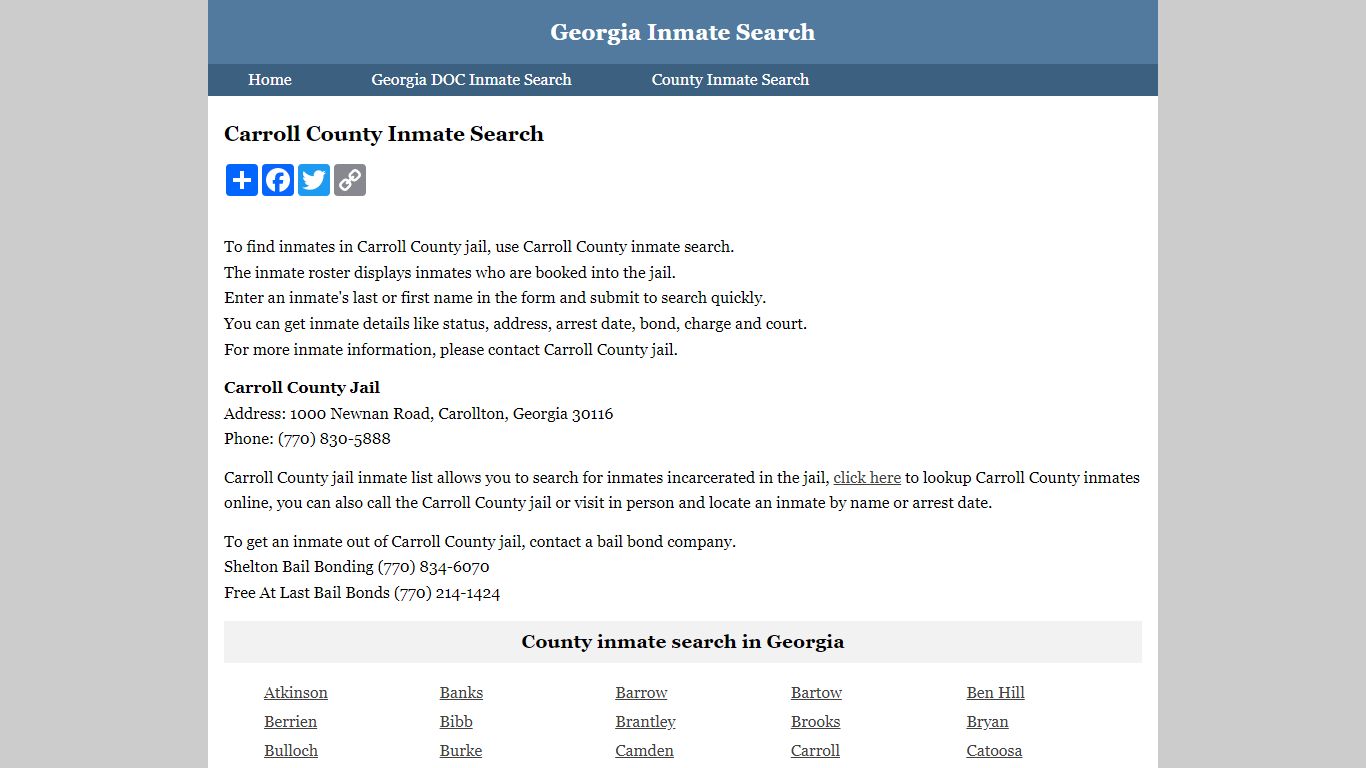Open the Bibb county link
The image size is (1366, 768).
point(456,722)
